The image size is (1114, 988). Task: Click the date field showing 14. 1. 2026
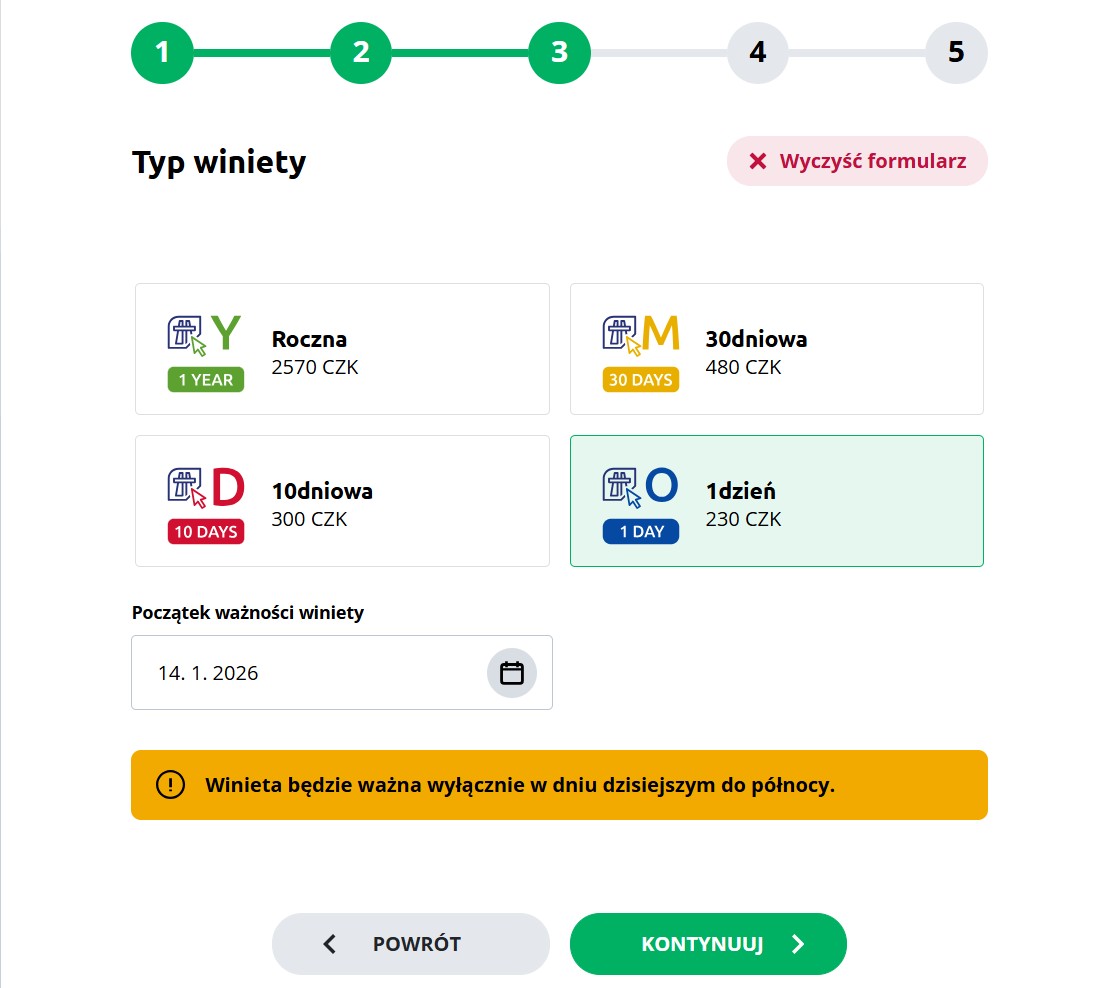click(x=300, y=672)
